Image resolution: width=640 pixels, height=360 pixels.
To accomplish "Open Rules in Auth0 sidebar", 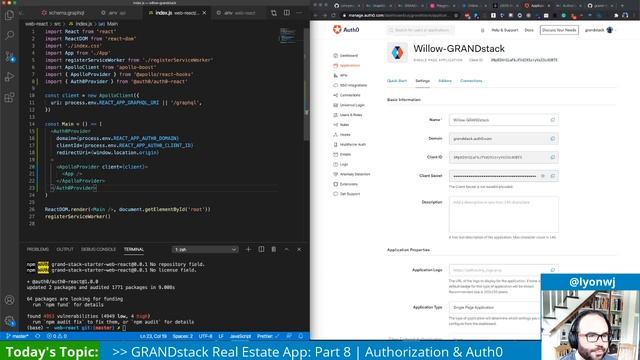I will click(341, 124).
